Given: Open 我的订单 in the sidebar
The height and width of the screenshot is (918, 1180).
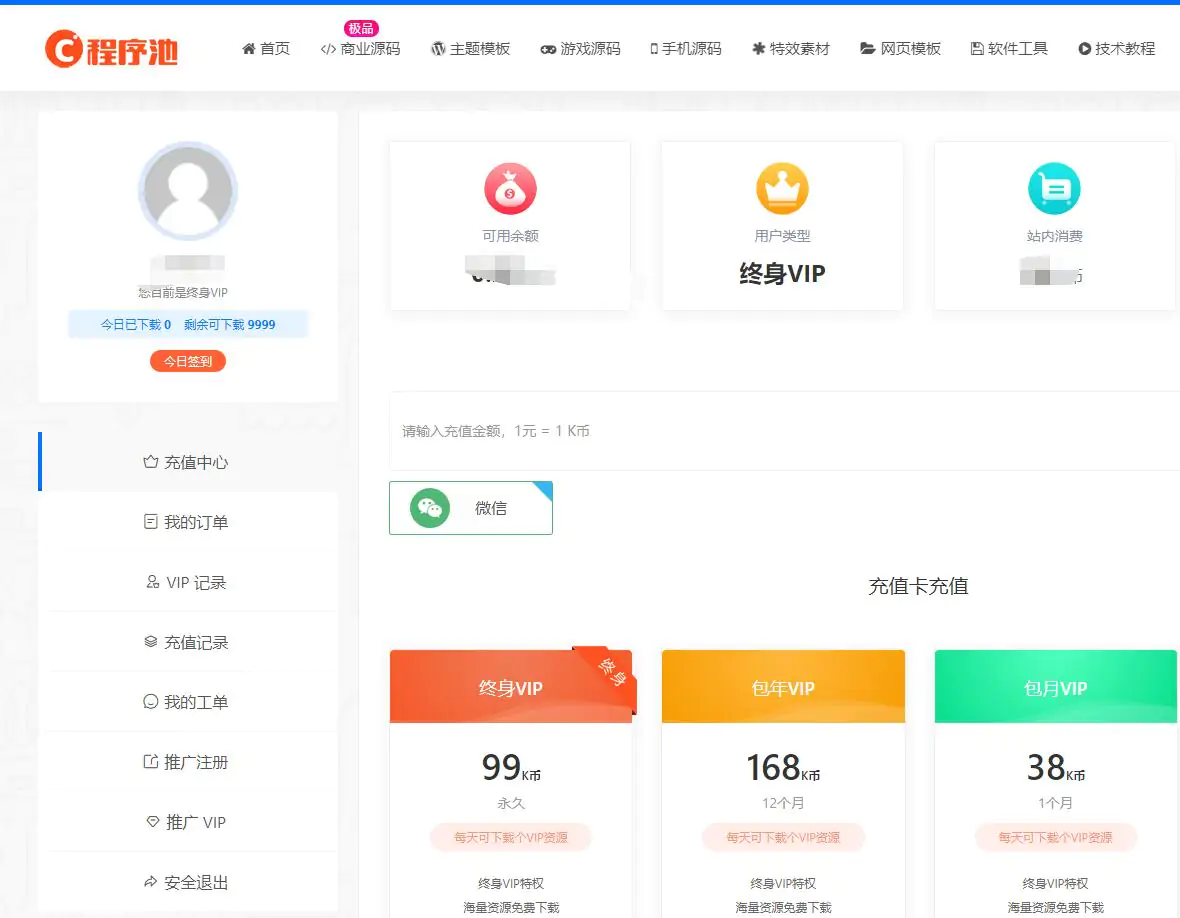Looking at the screenshot, I should [188, 521].
